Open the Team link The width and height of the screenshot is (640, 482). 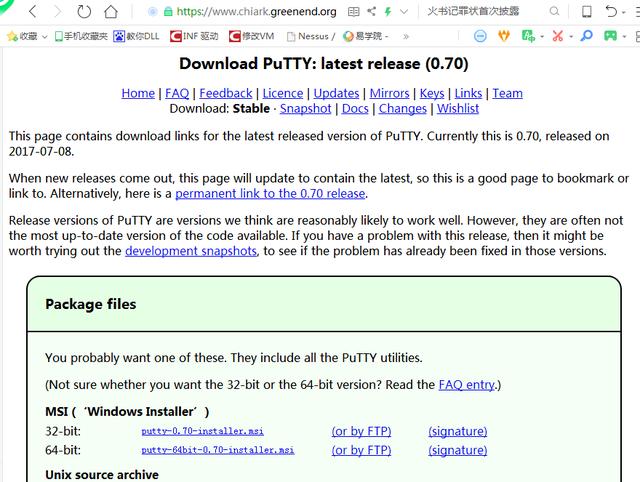tap(507, 93)
